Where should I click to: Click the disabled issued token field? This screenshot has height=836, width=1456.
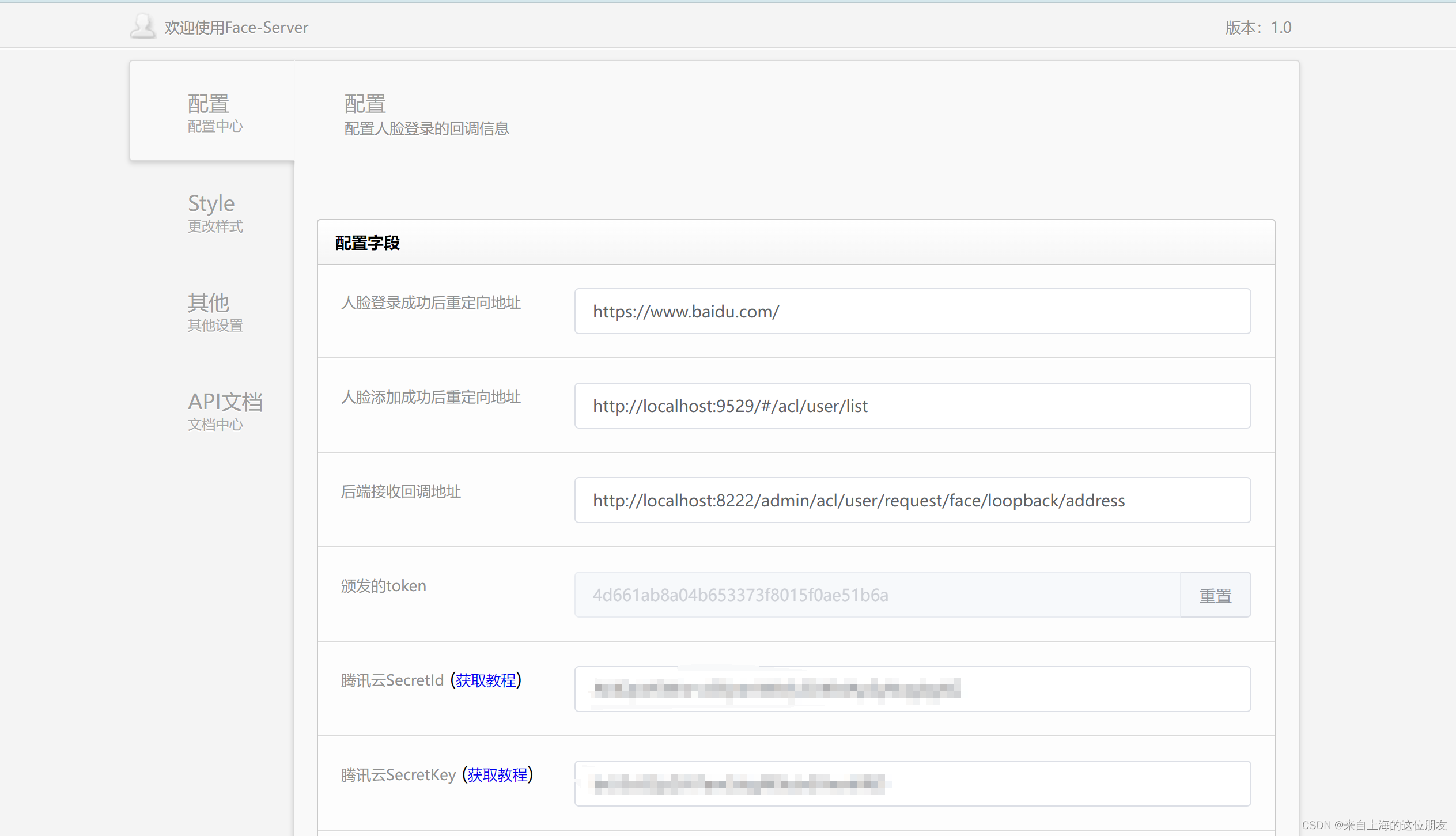[x=876, y=595]
